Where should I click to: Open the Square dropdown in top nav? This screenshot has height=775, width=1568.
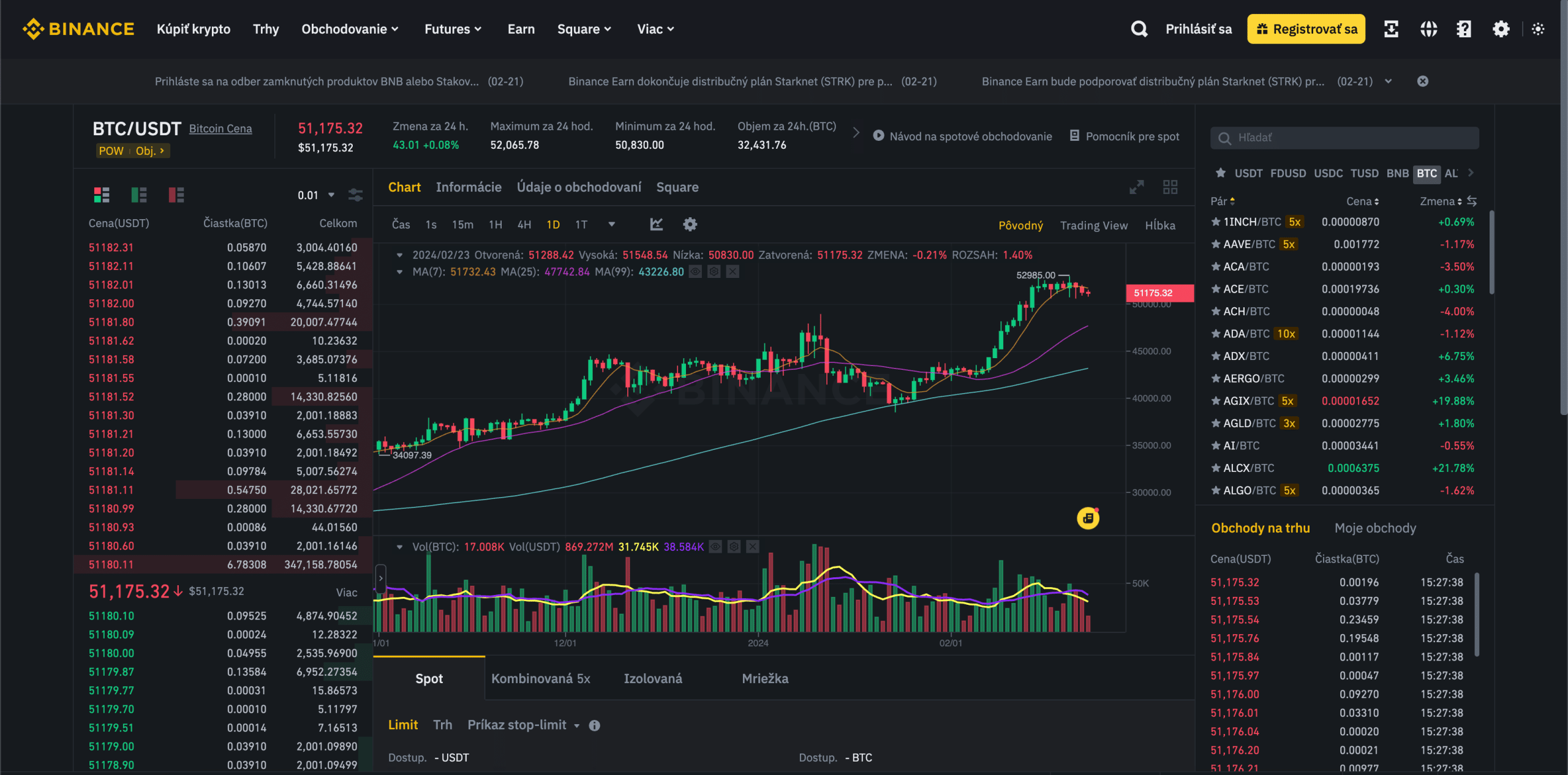pos(584,29)
